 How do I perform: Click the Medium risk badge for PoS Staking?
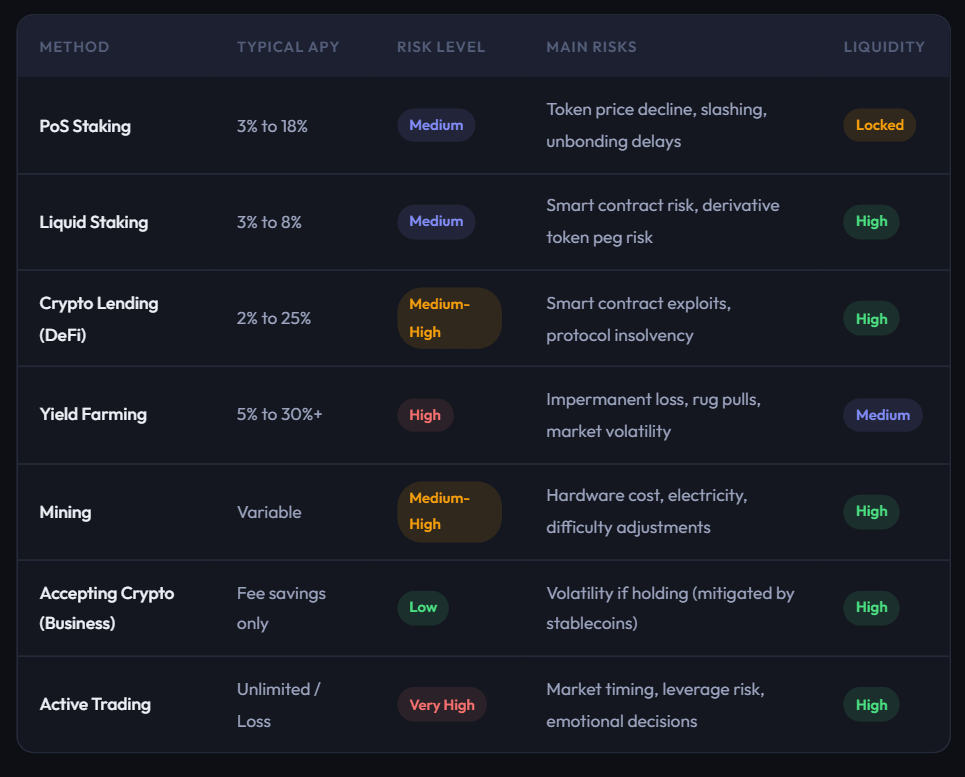(436, 125)
